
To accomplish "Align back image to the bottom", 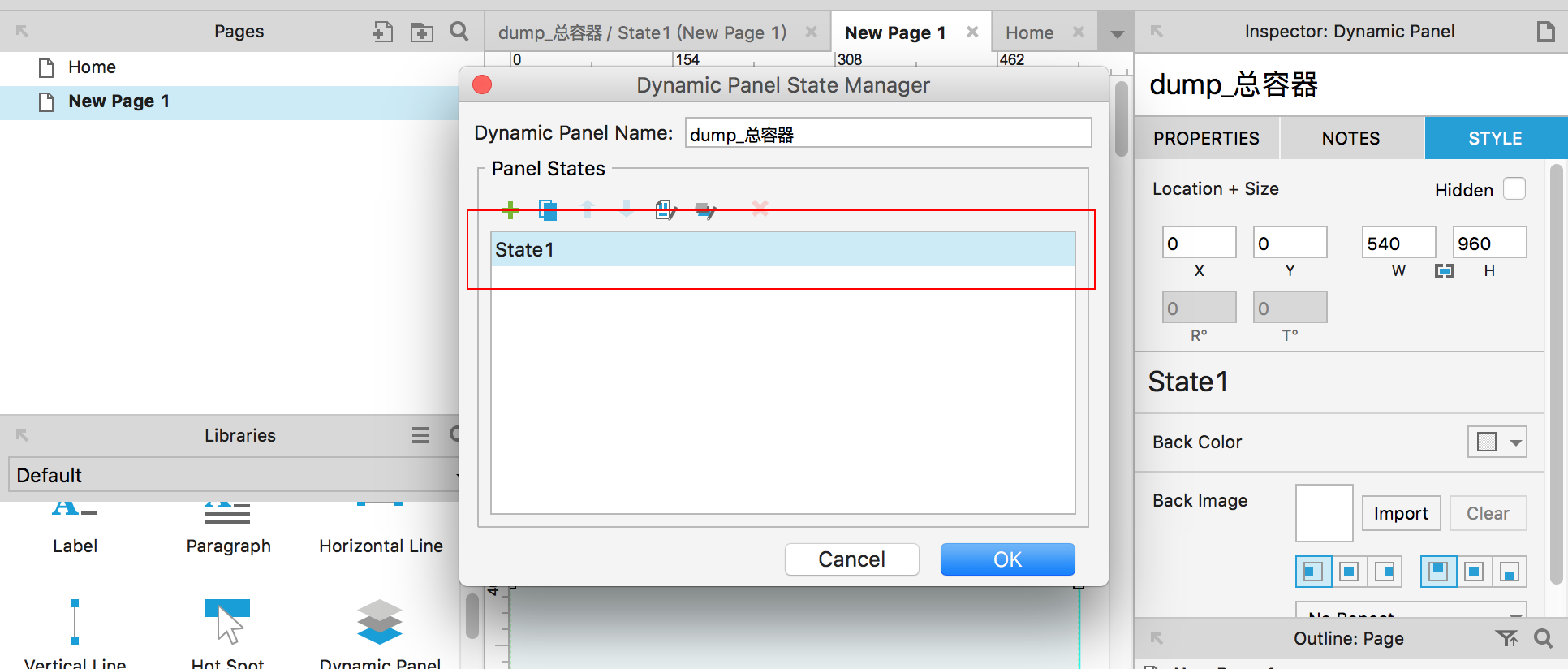I will coord(1510,572).
